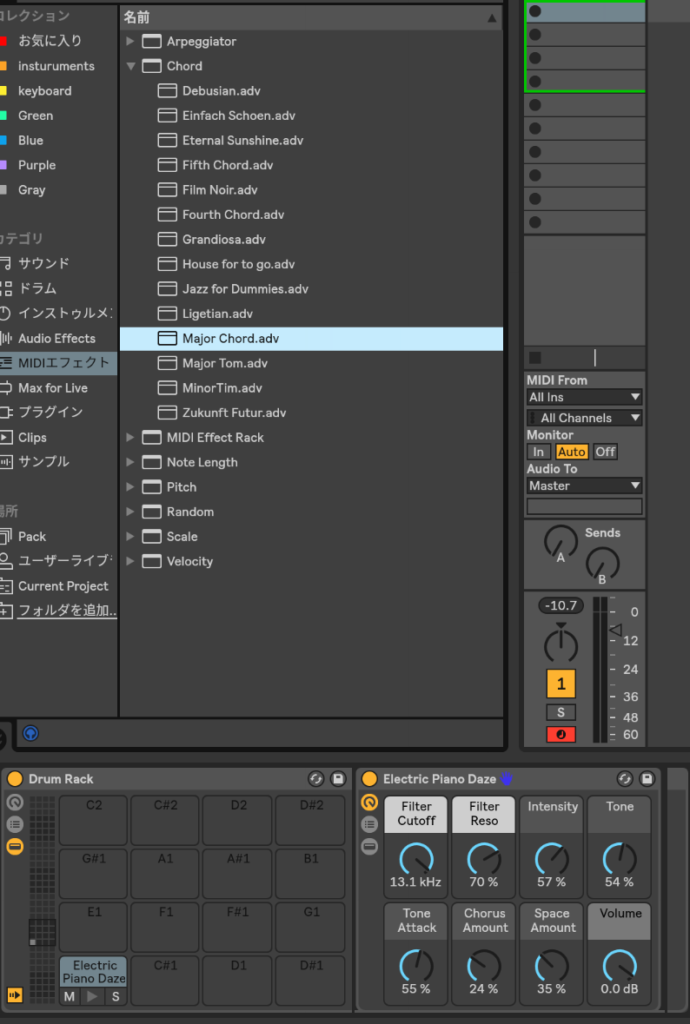Click the browser preview icon below the list
690x1024 pixels.
click(30, 733)
